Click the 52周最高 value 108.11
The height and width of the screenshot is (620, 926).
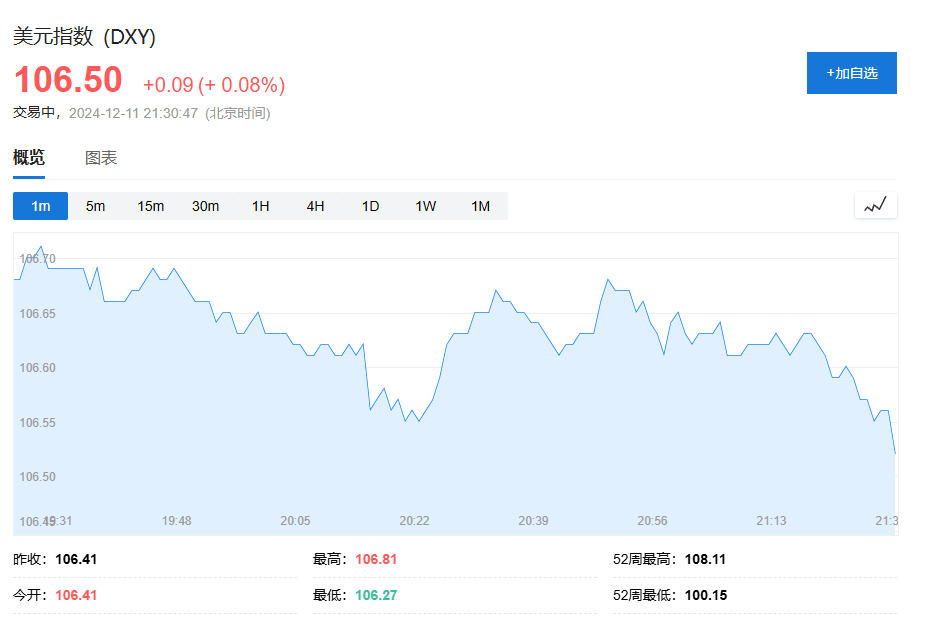[x=705, y=559]
